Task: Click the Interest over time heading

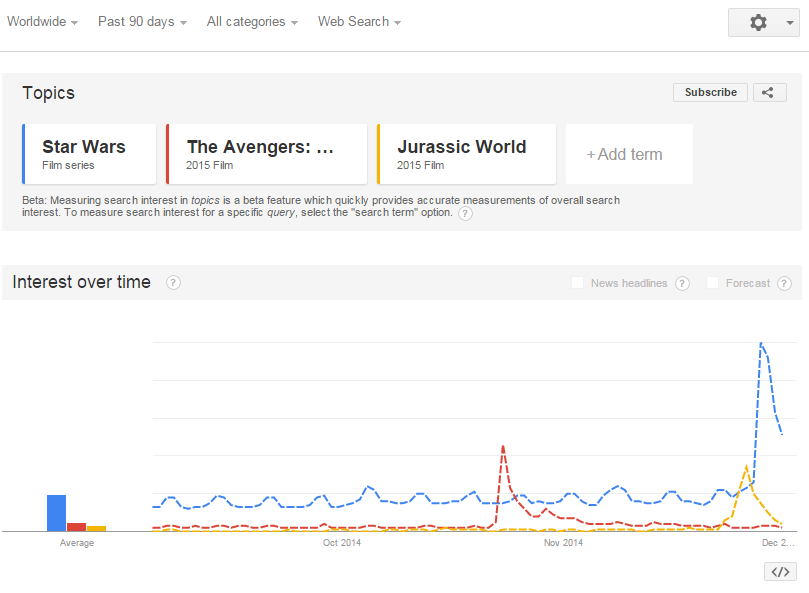Action: coord(82,282)
